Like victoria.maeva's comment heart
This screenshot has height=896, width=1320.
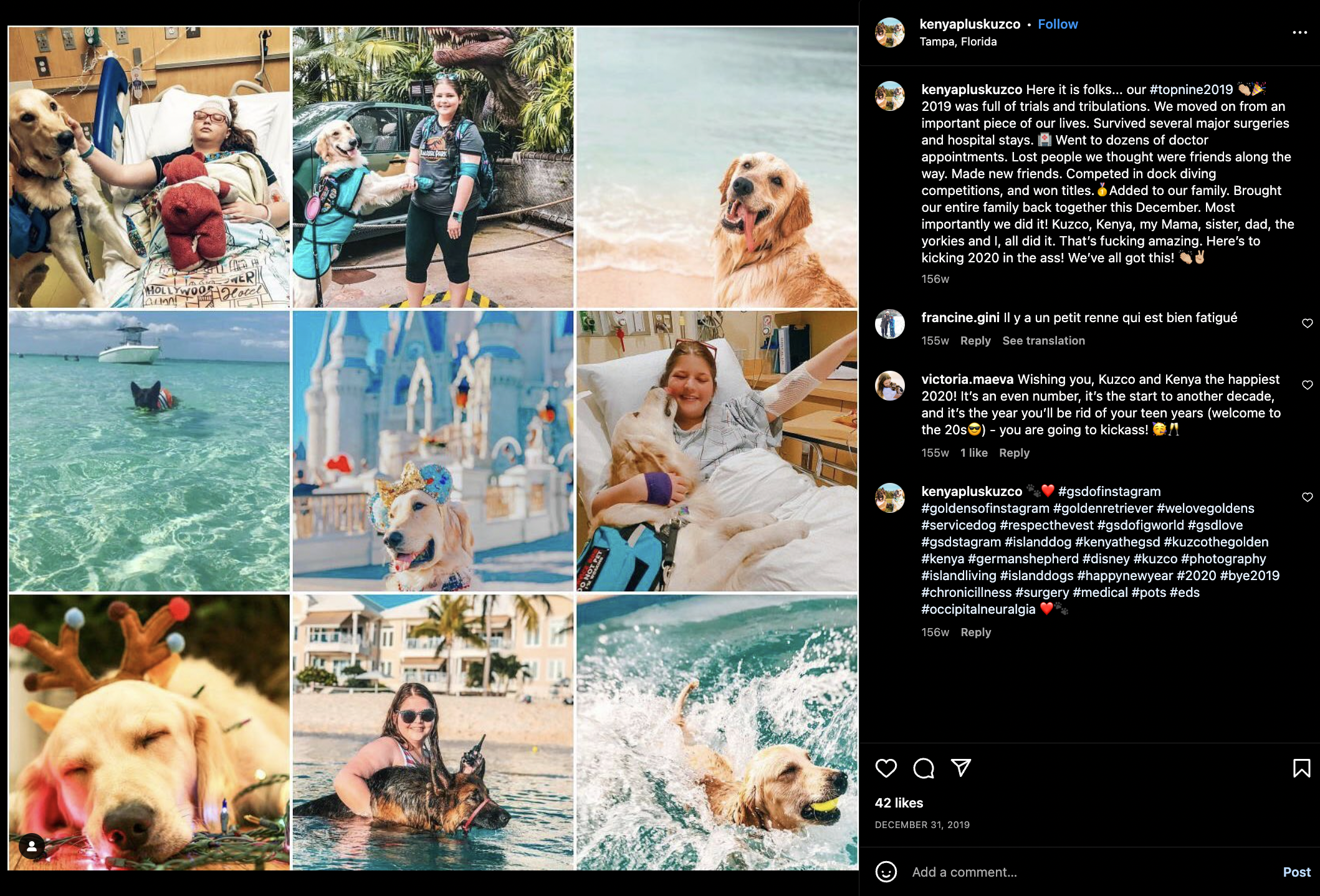[1307, 384]
